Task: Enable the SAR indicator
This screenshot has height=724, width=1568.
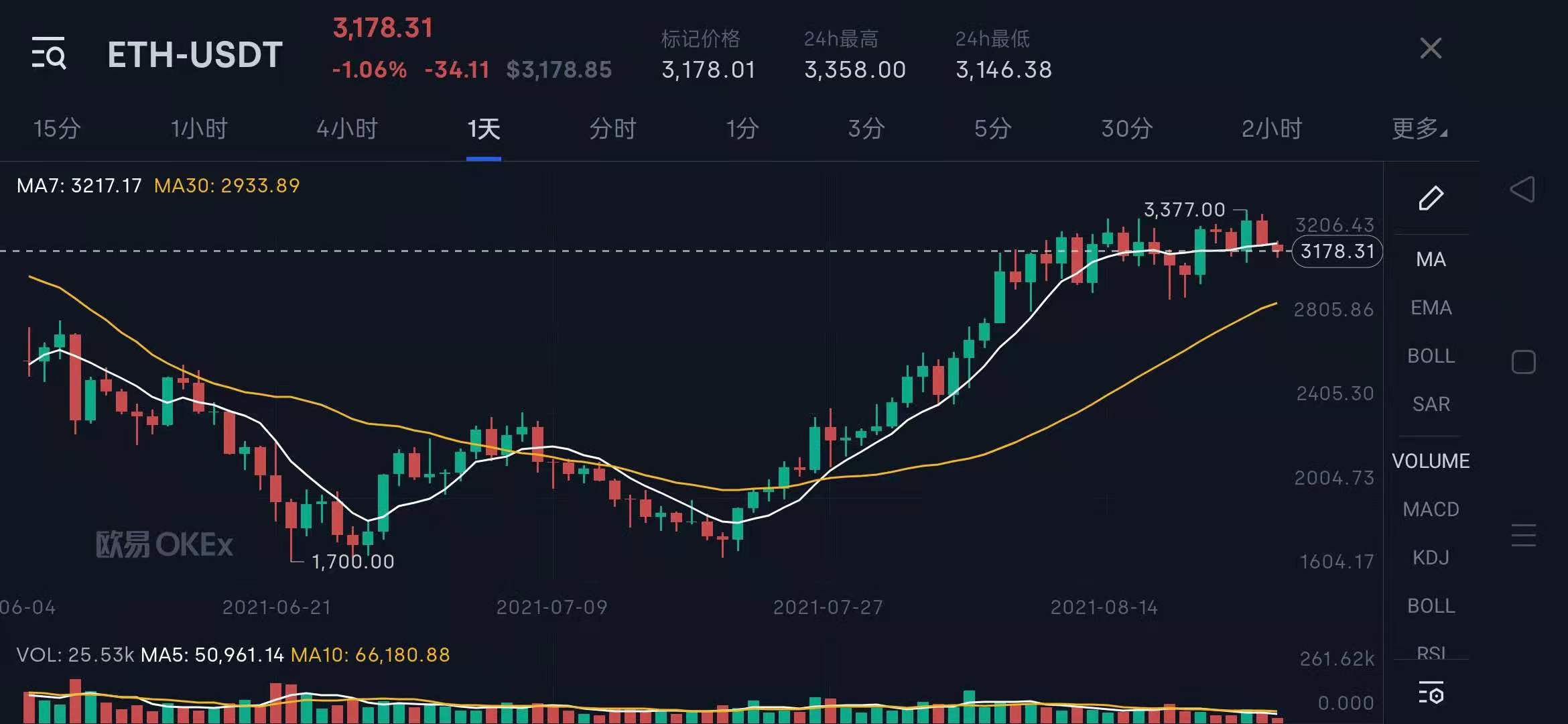Action: pos(1431,403)
